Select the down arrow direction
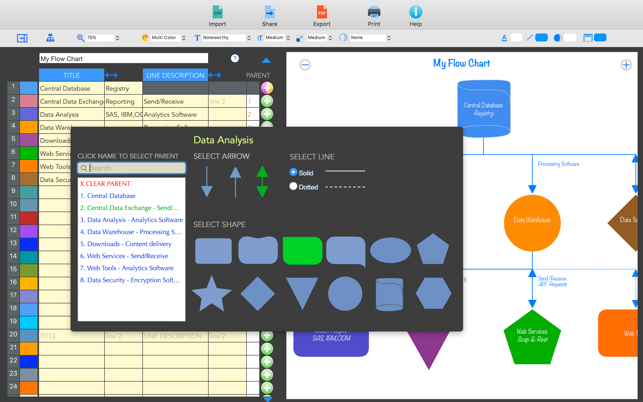Viewport: 643px width, 402px height. (207, 182)
